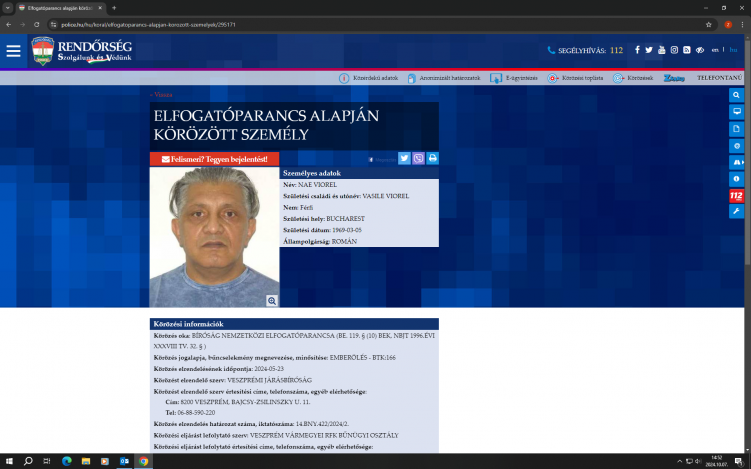This screenshot has height=469, width=751.
Task: Open the tab search dropdown arrow
Action: 8,8
